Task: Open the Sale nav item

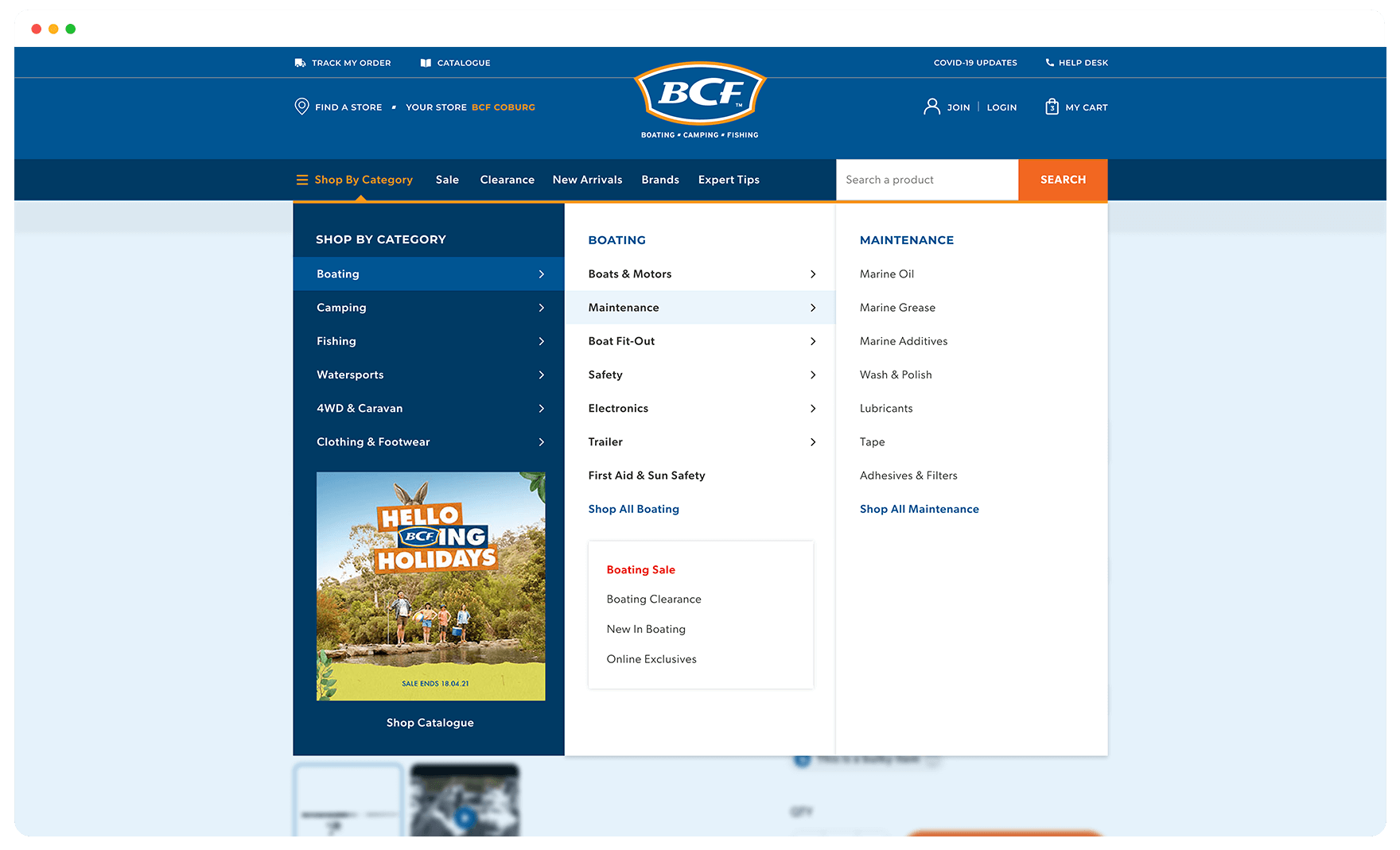Action: 447,180
